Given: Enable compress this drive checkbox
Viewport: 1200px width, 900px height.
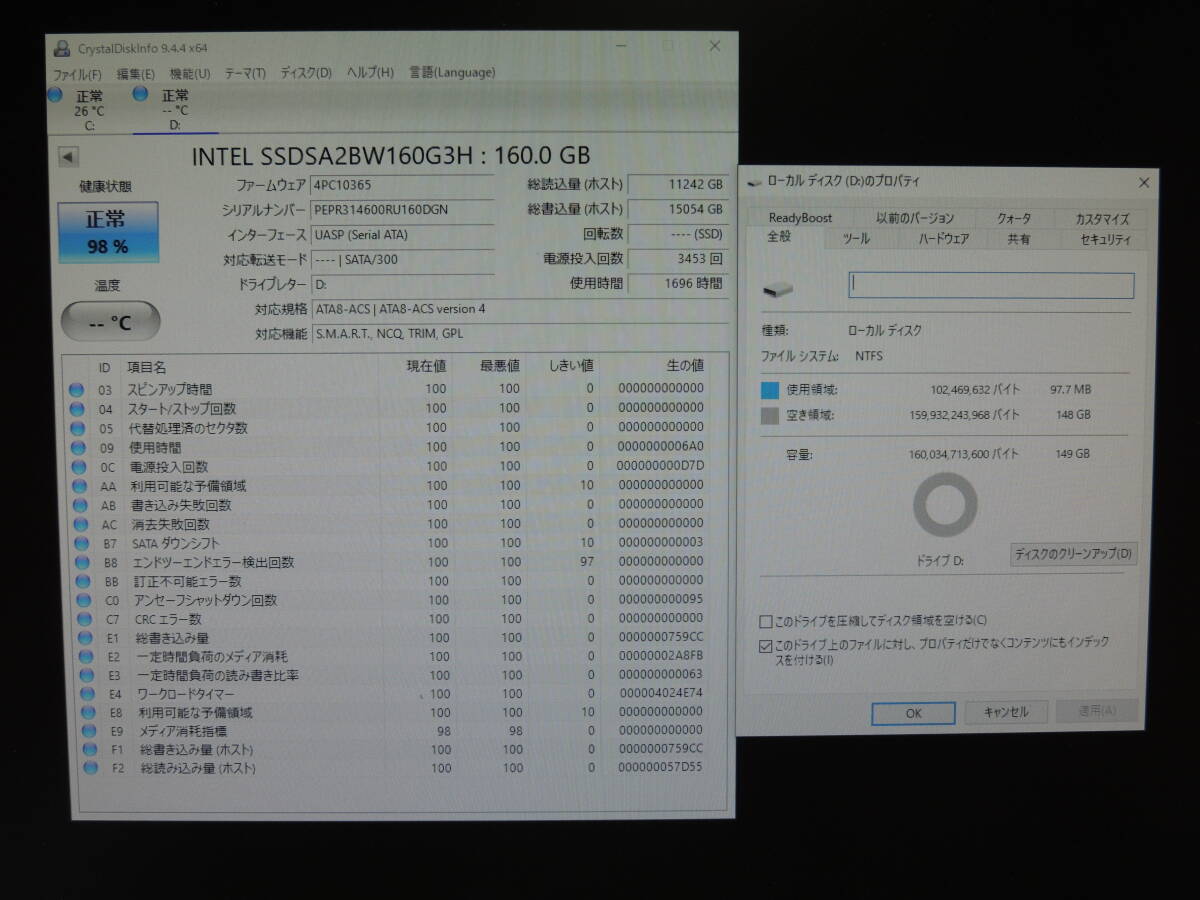Looking at the screenshot, I should [x=766, y=621].
